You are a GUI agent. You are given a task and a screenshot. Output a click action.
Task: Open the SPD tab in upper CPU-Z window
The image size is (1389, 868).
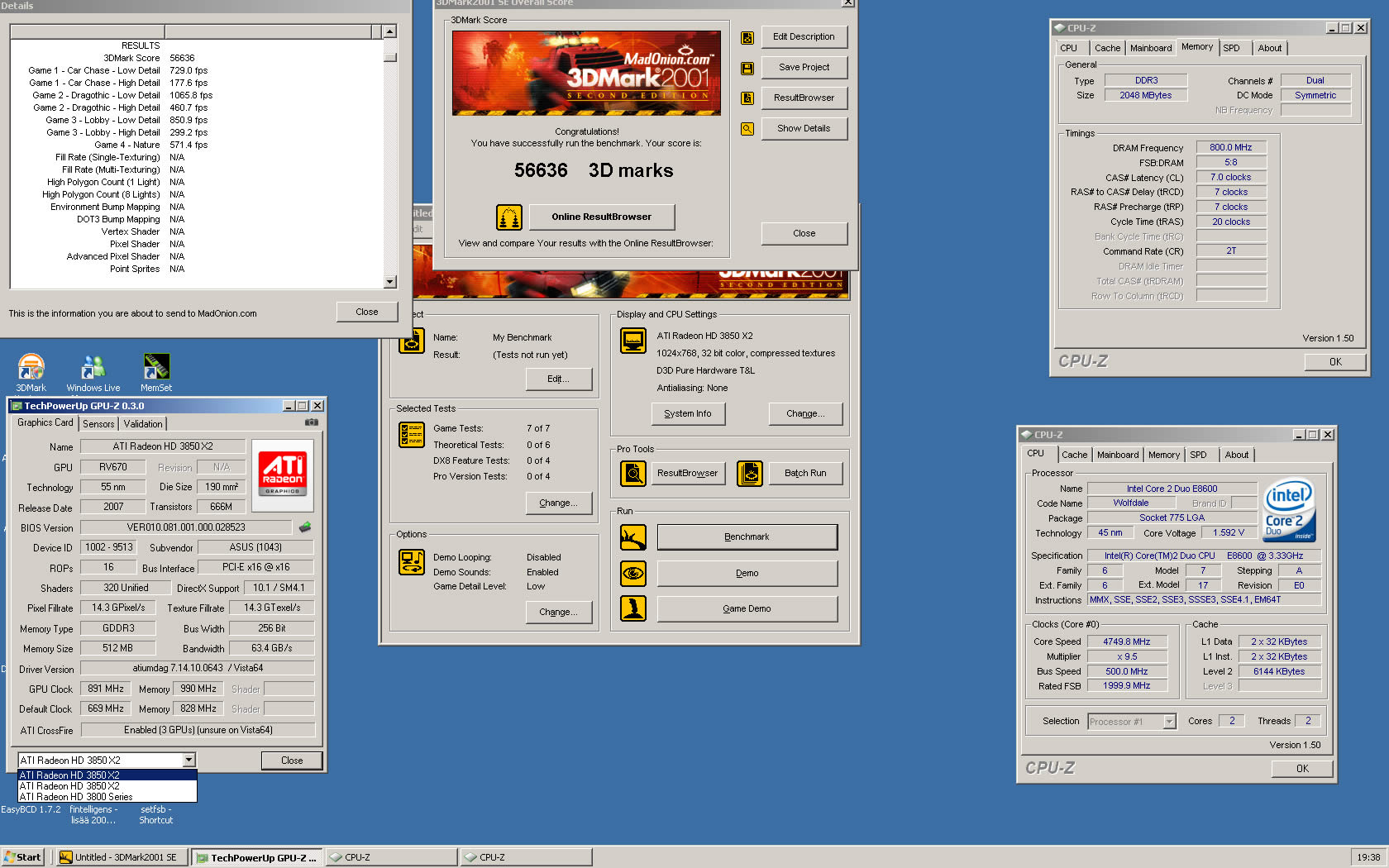[1231, 49]
